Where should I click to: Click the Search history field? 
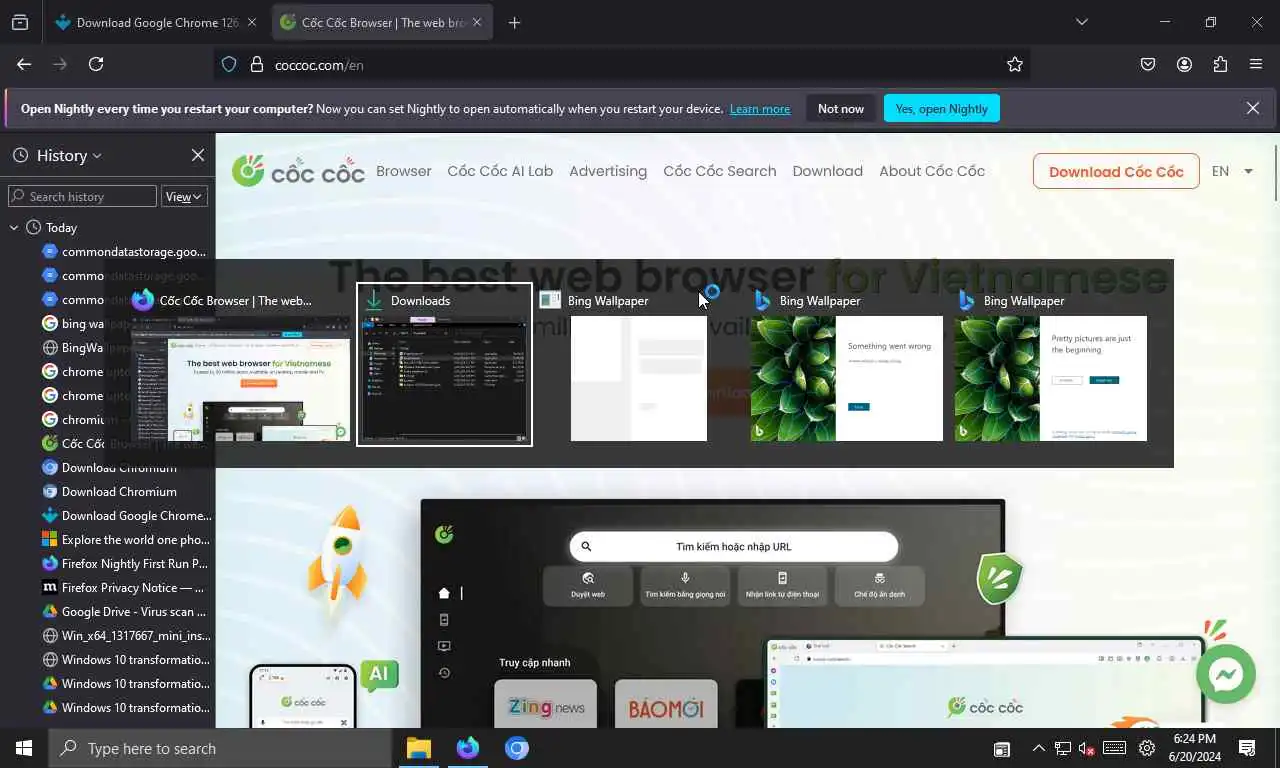82,196
